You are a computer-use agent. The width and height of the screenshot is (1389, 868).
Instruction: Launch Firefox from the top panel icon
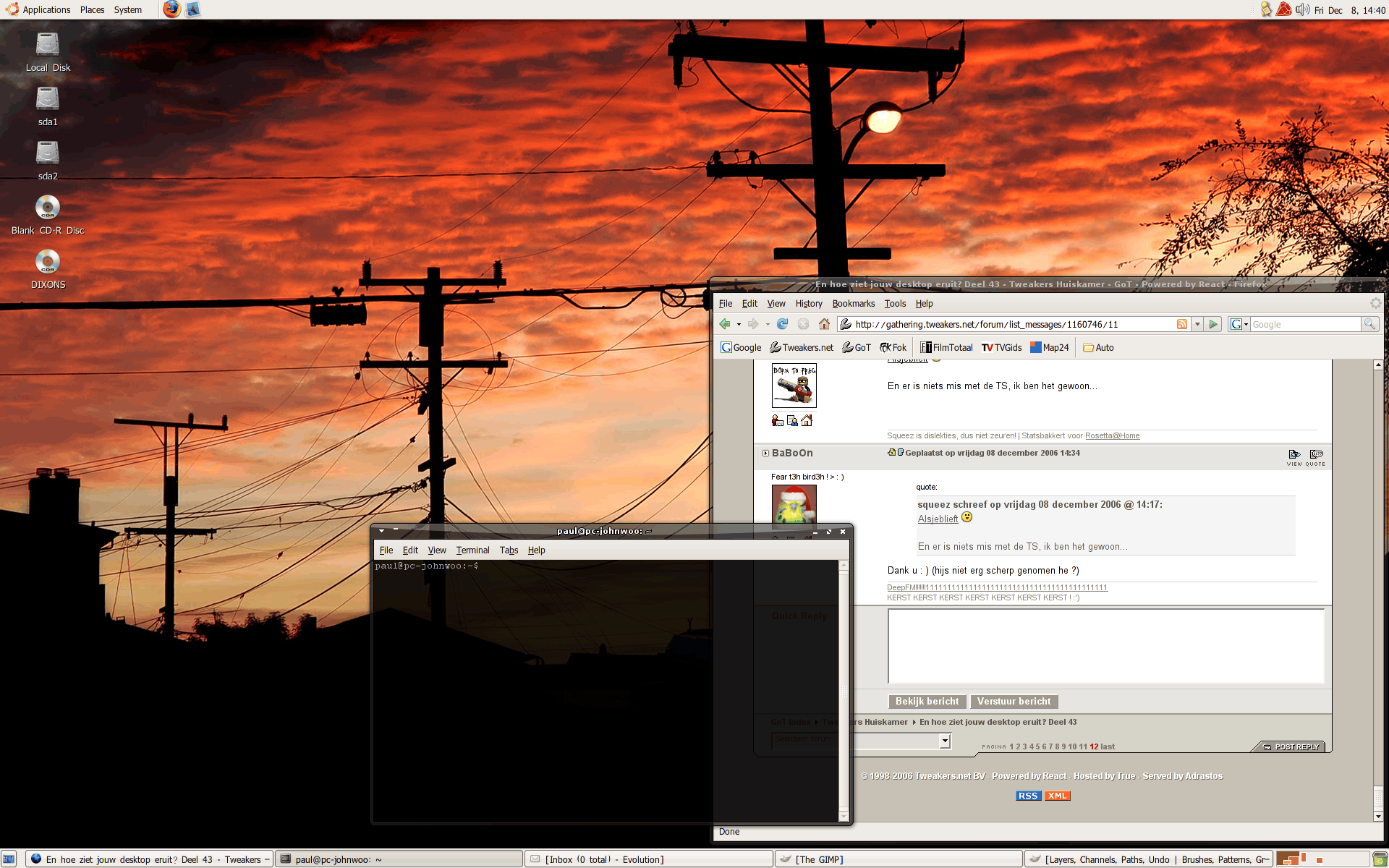(x=171, y=9)
